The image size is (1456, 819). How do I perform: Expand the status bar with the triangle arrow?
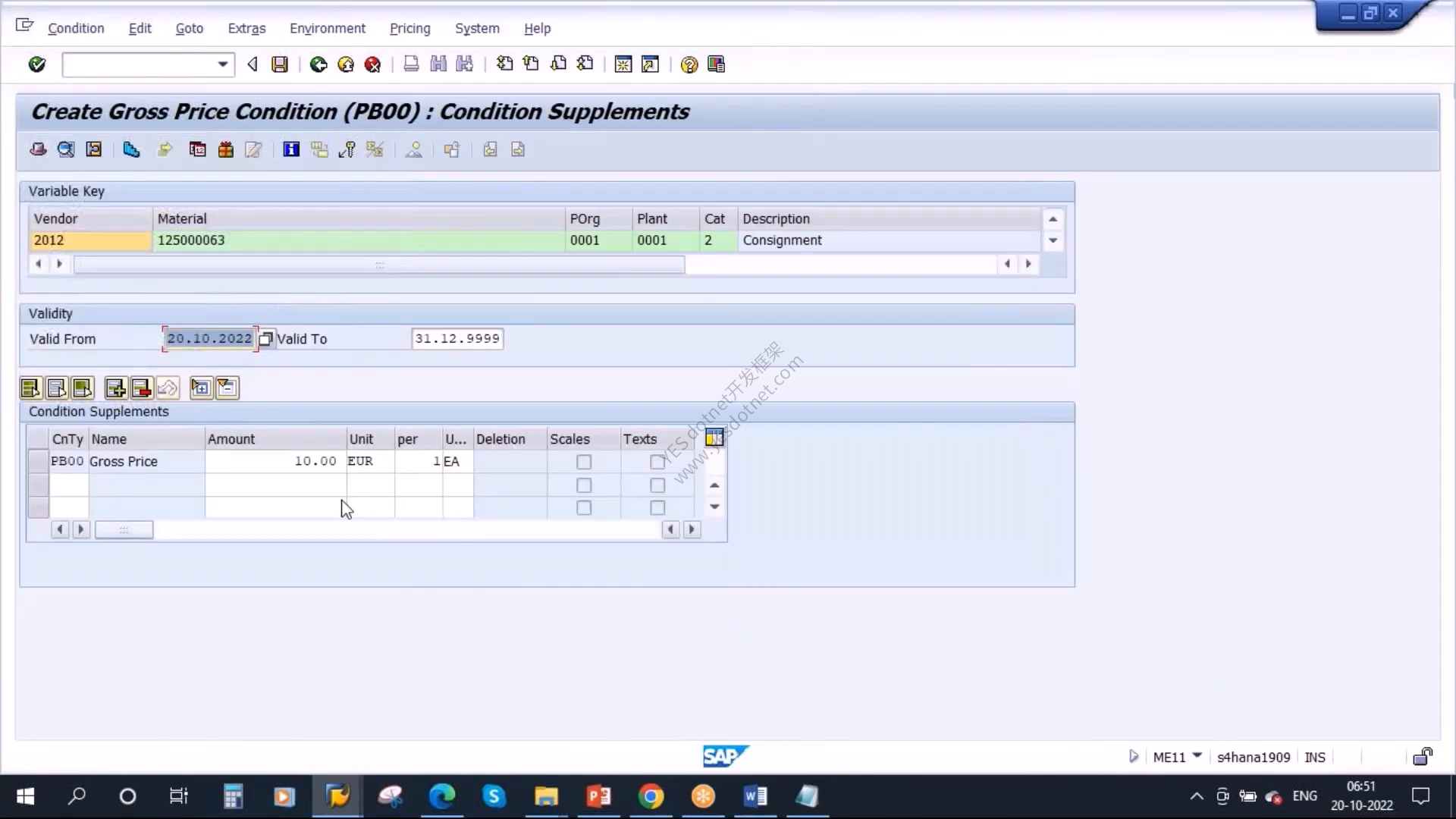click(x=1134, y=756)
